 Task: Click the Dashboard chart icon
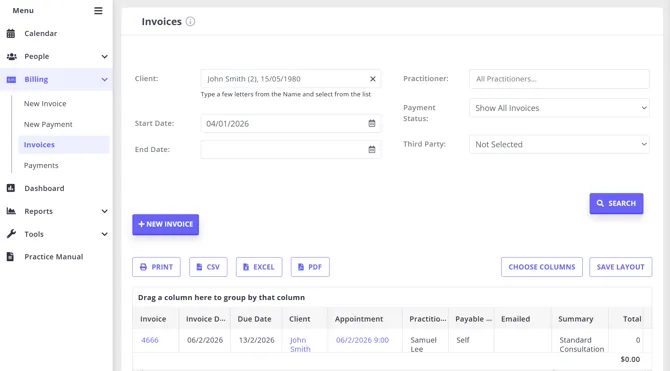pos(11,188)
